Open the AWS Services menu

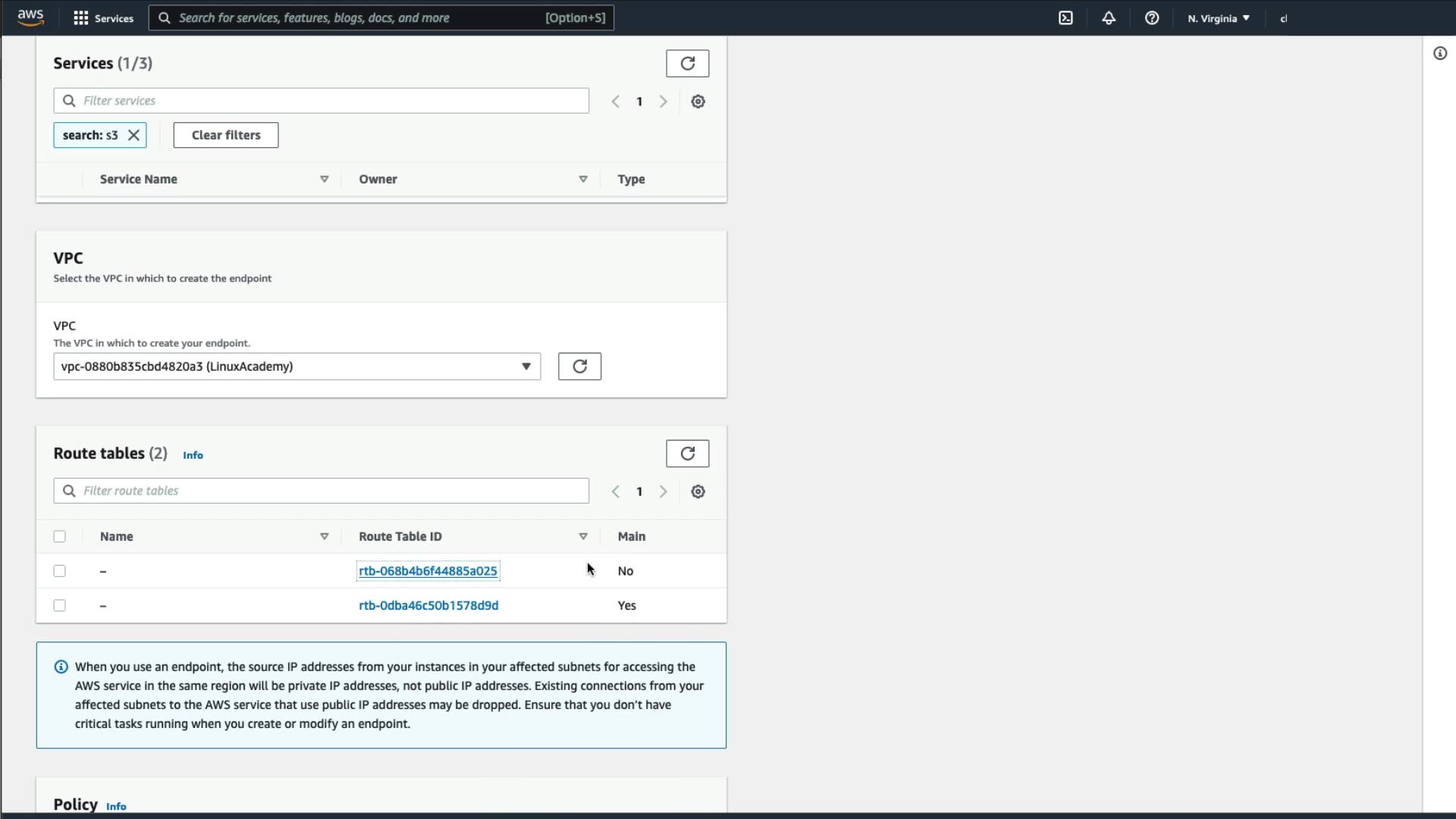tap(103, 18)
